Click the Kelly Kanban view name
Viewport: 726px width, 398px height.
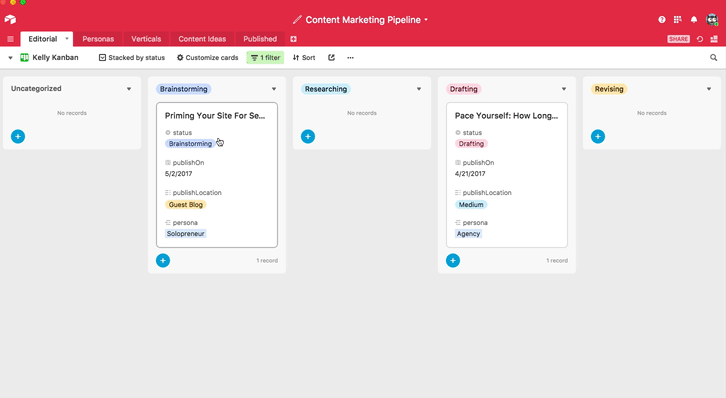pos(56,57)
